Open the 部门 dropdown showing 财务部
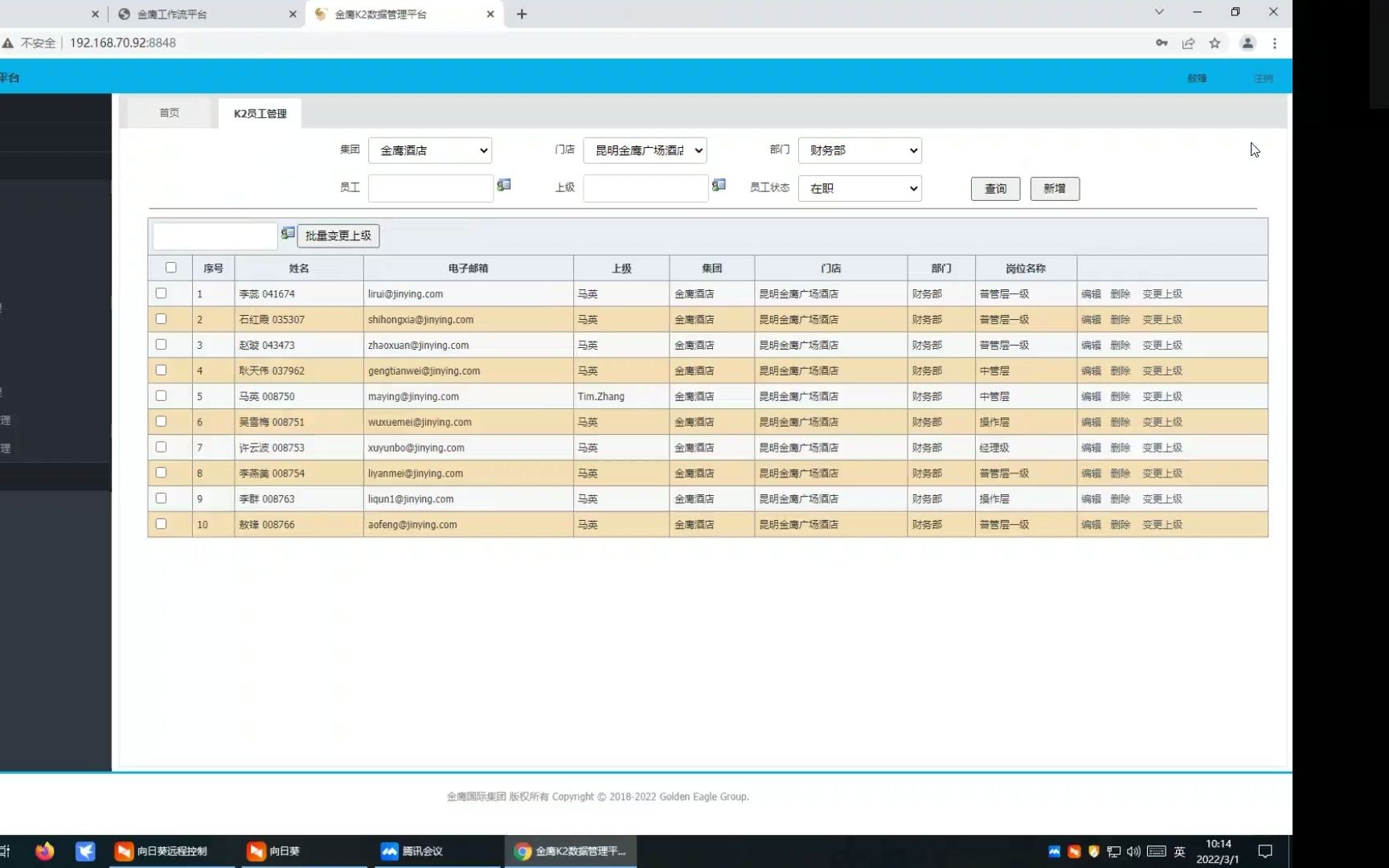This screenshot has width=1389, height=868. (860, 150)
